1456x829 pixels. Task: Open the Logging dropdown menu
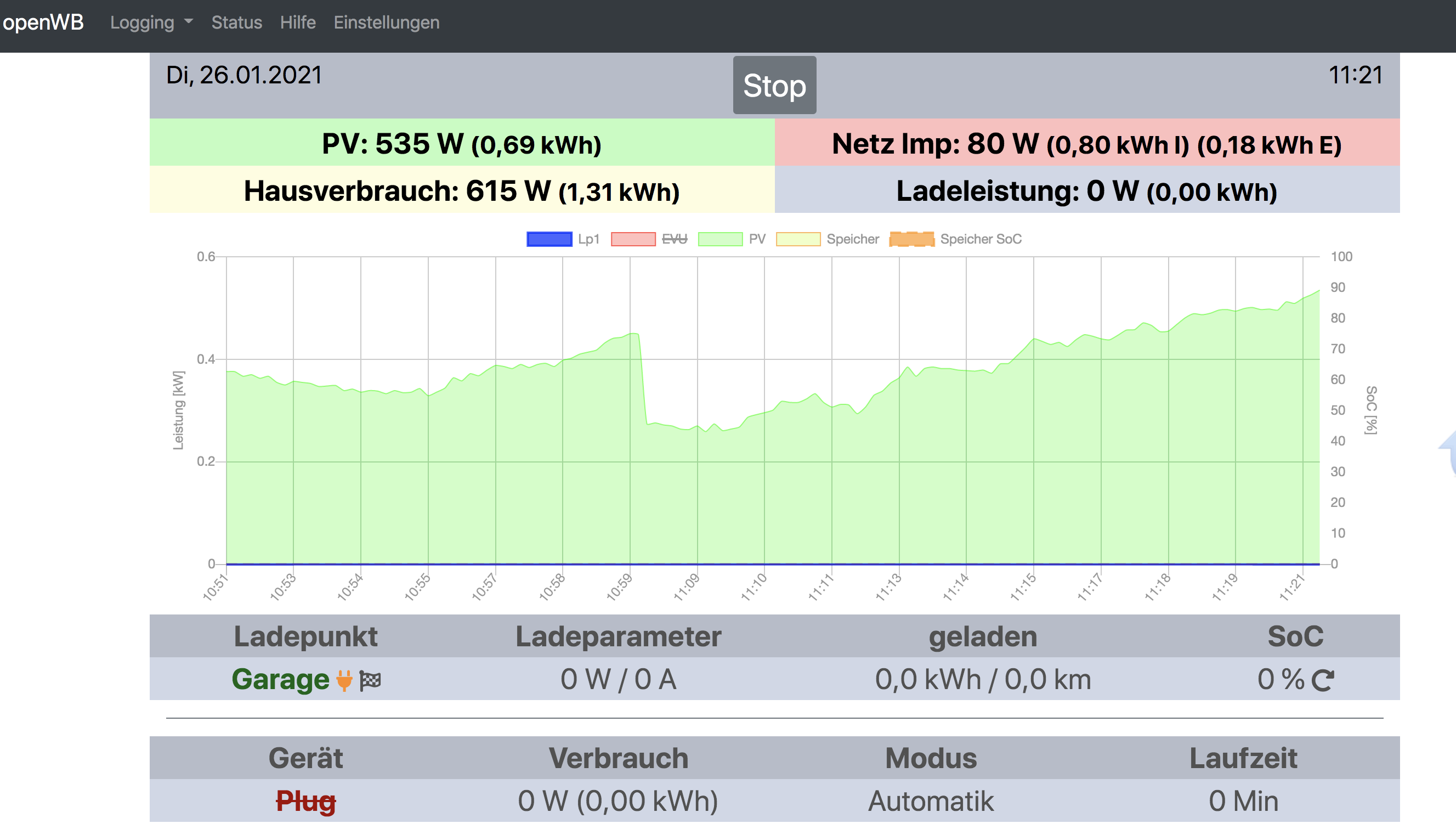(142, 23)
